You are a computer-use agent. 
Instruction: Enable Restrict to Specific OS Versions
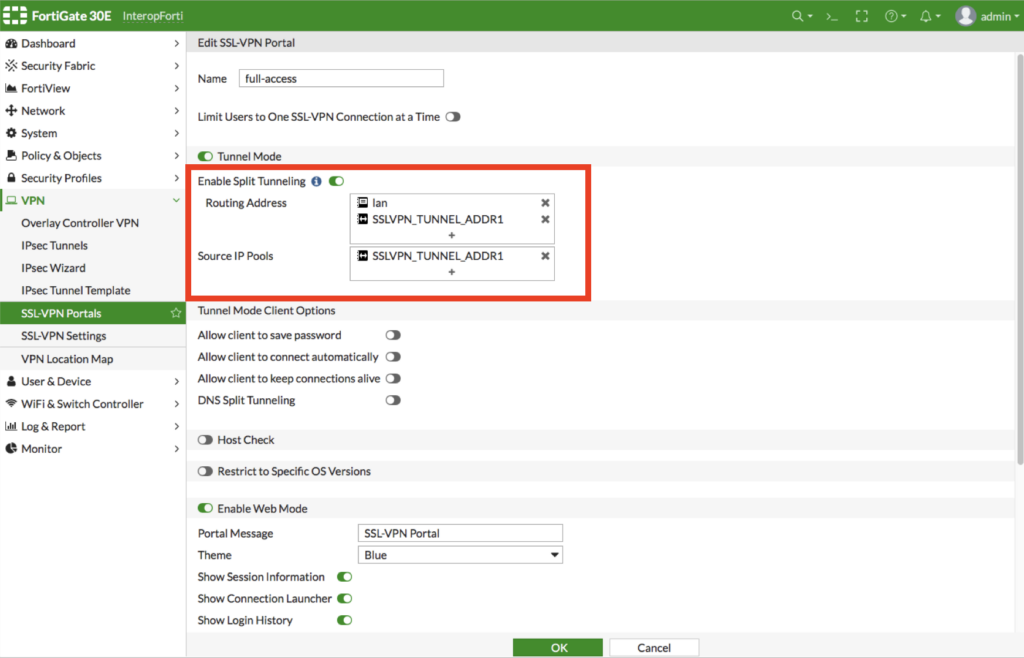coord(205,471)
